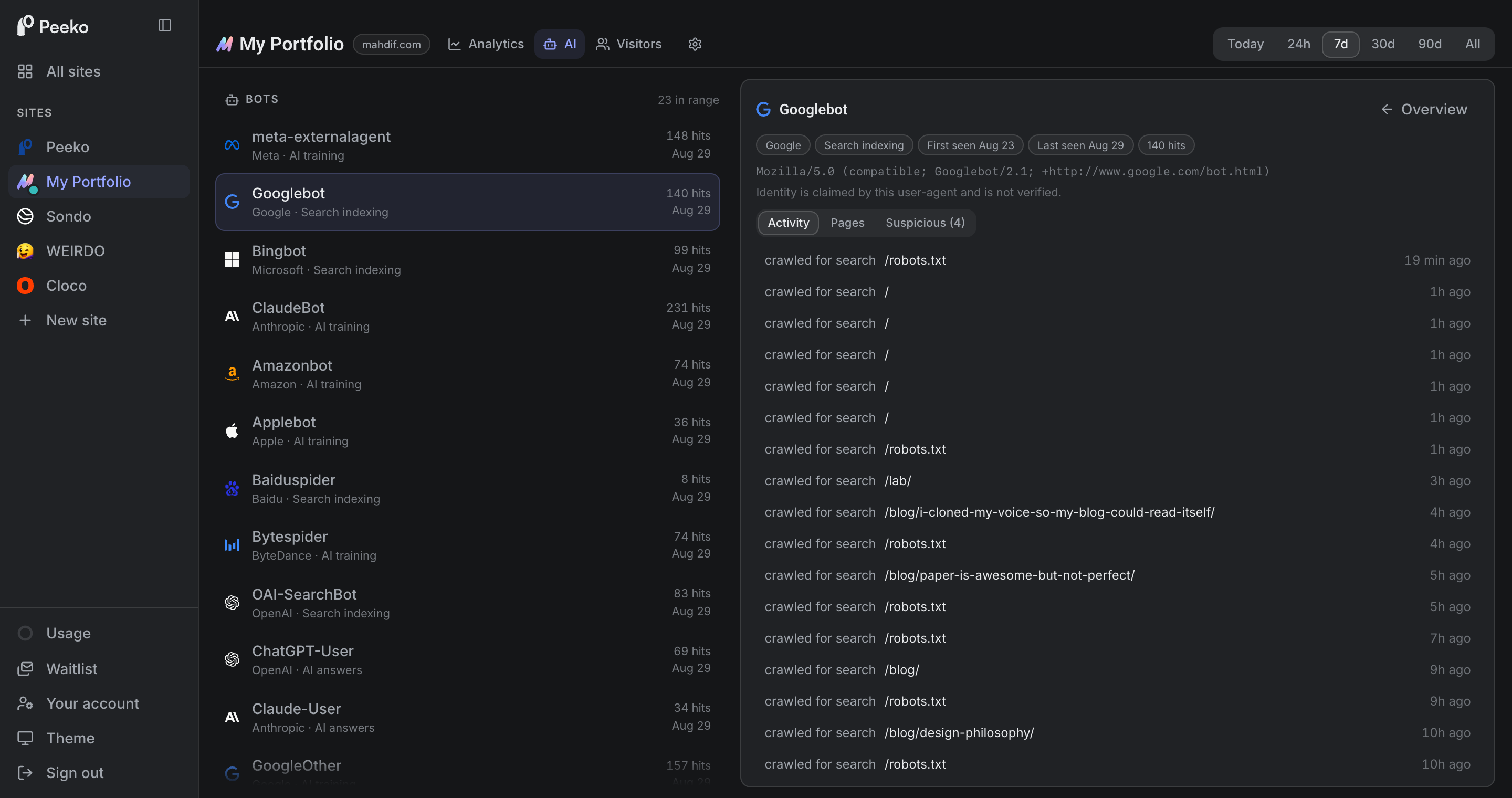Click the /blog/design-philosophy/ crawl entry

(x=1117, y=733)
